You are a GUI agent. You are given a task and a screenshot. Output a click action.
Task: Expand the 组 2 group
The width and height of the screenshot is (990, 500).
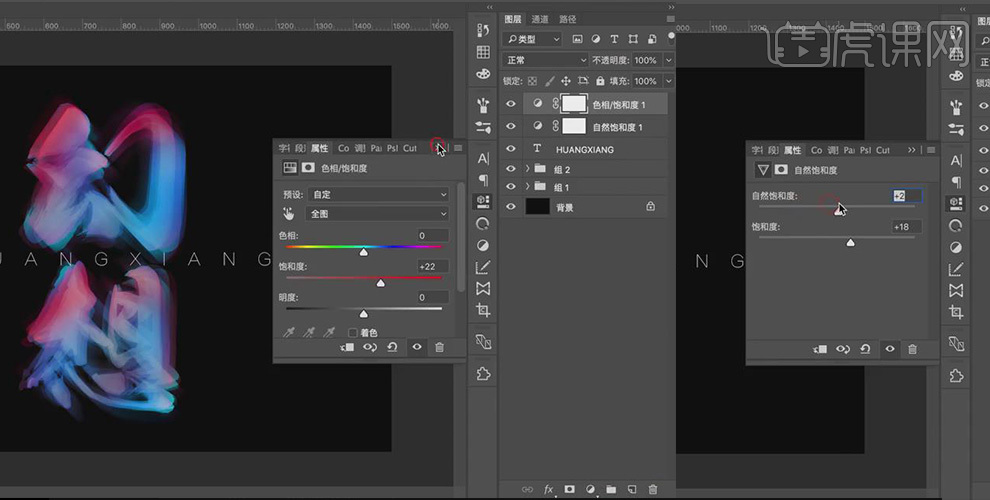(x=528, y=169)
